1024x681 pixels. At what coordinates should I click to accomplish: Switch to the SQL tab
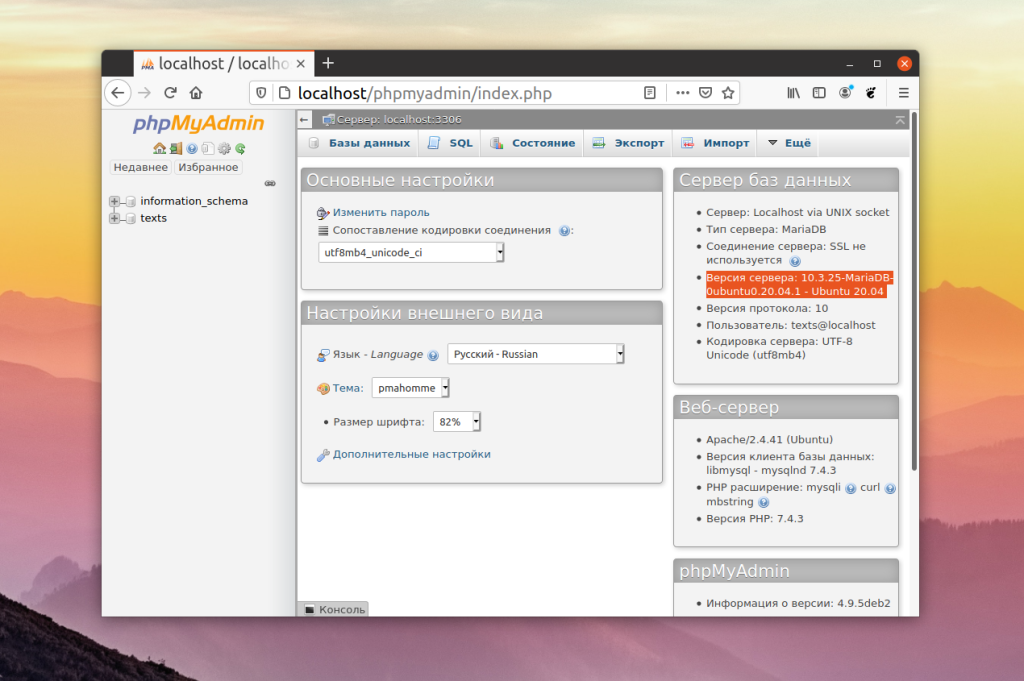(450, 143)
